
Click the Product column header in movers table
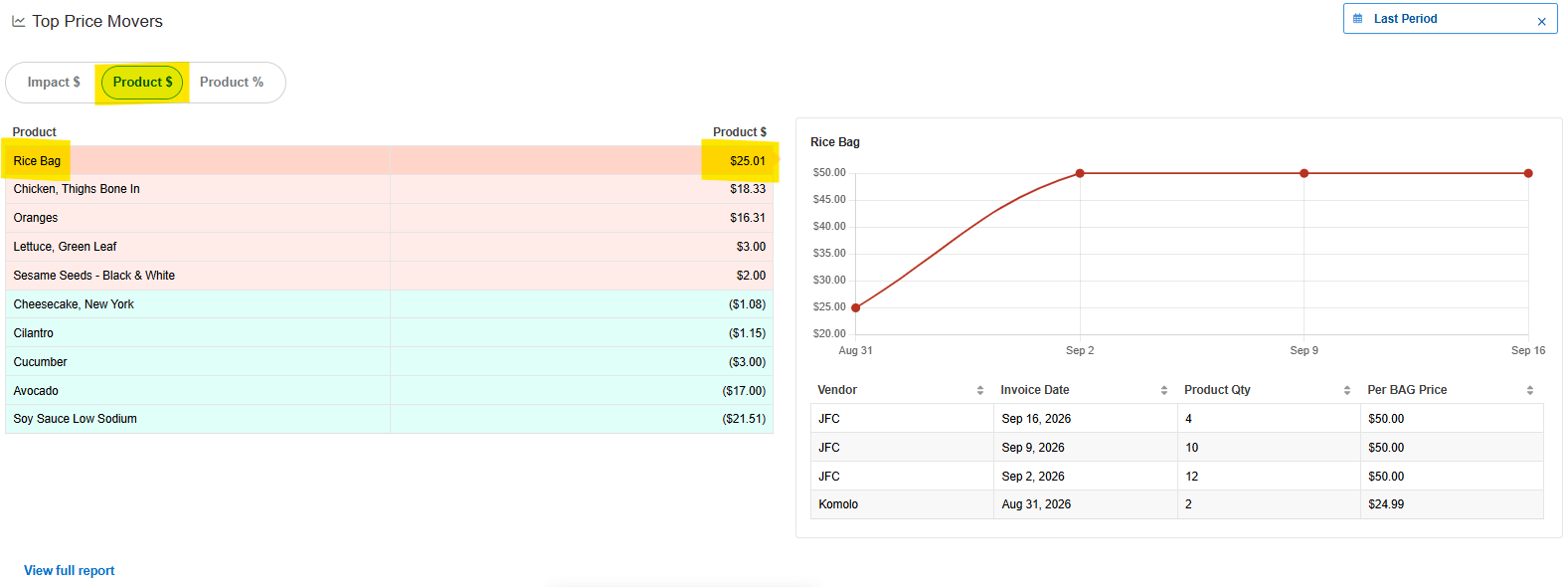coord(35,132)
